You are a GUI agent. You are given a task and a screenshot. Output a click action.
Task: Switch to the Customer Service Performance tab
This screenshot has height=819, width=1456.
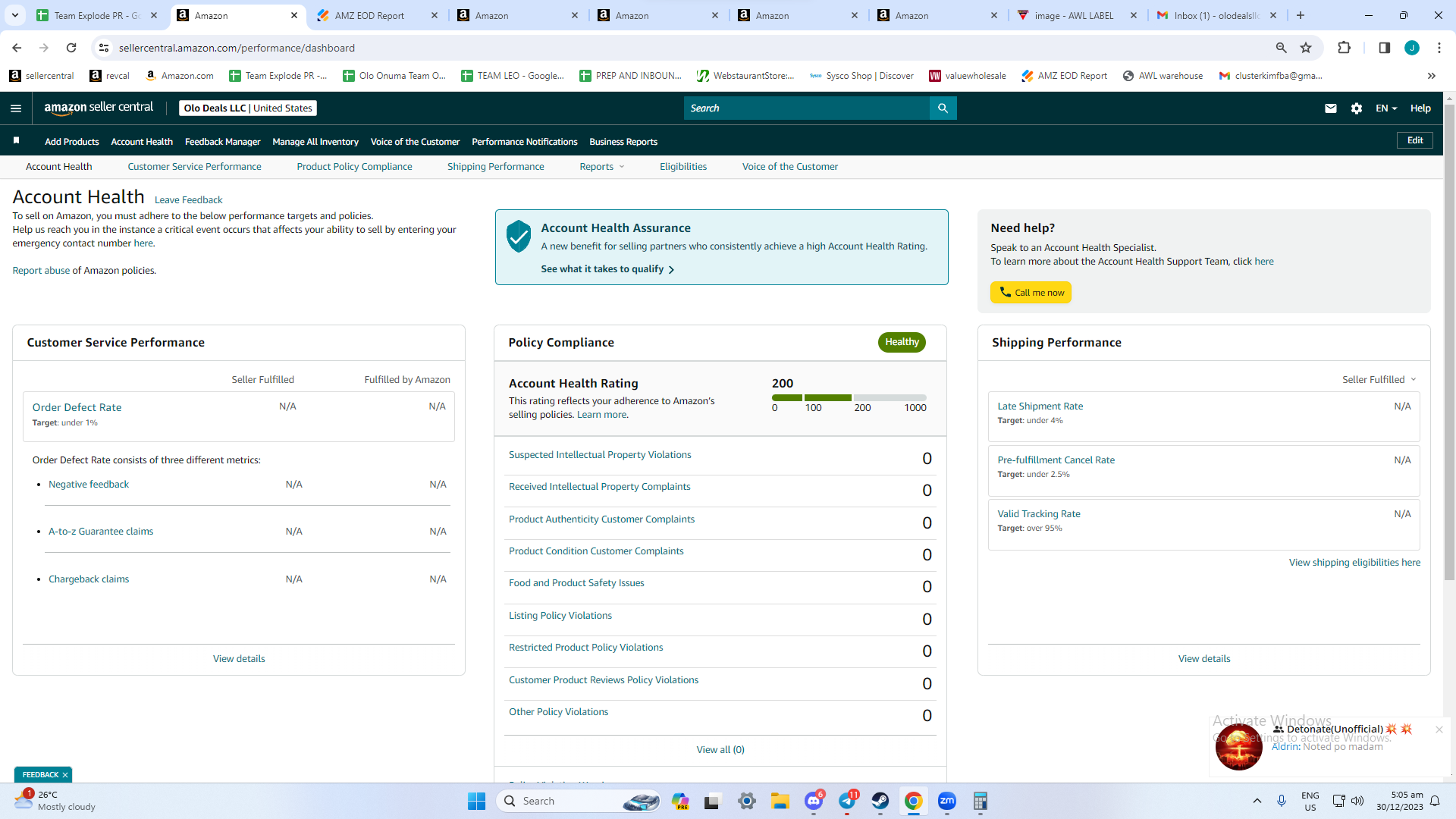tap(194, 167)
